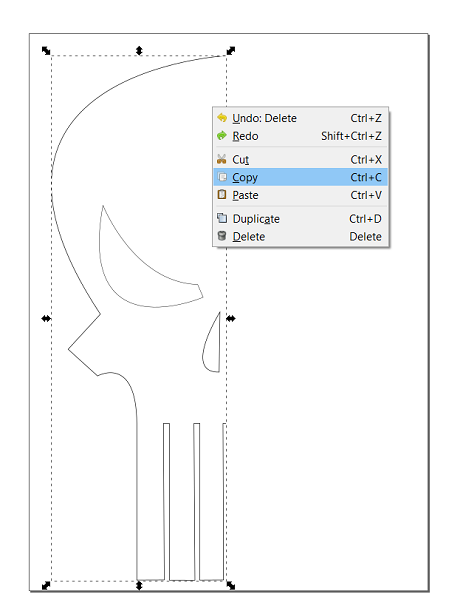Click the yellow Undo arrow icon
463x600 pixels.
222,118
